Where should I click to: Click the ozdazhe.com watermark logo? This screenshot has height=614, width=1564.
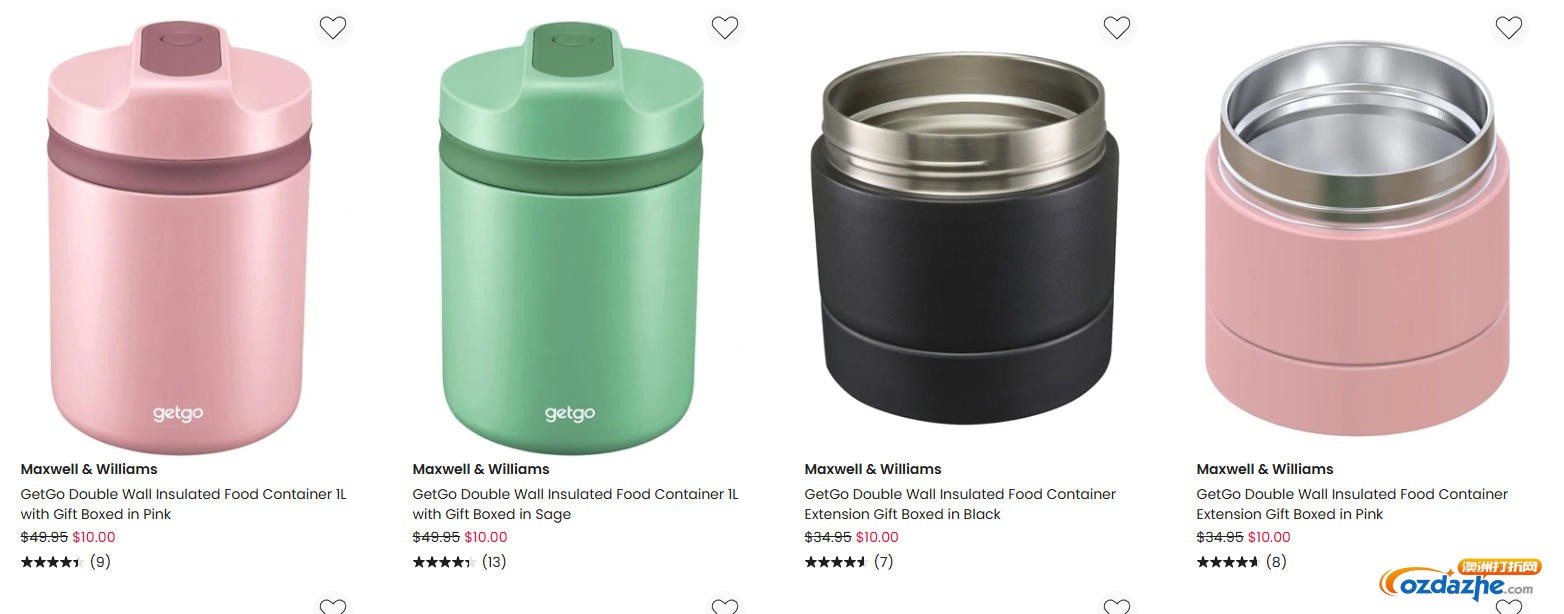click(x=1459, y=582)
